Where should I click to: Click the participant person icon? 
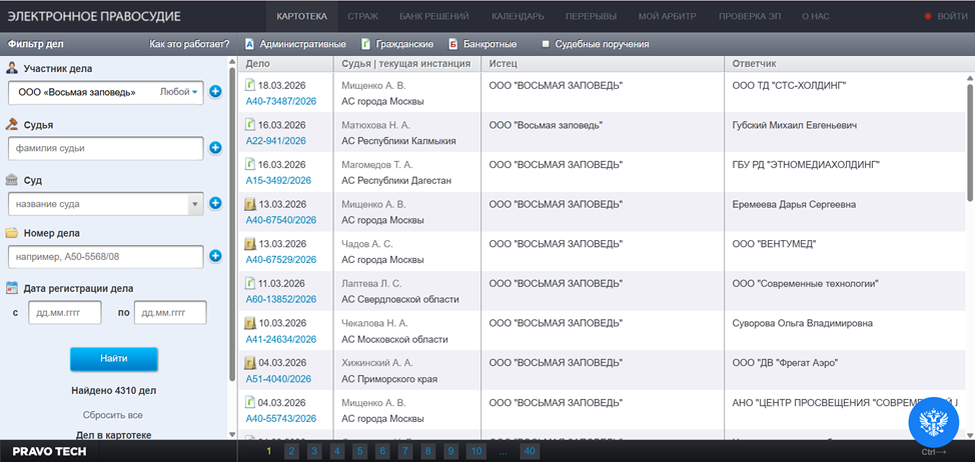(12, 68)
